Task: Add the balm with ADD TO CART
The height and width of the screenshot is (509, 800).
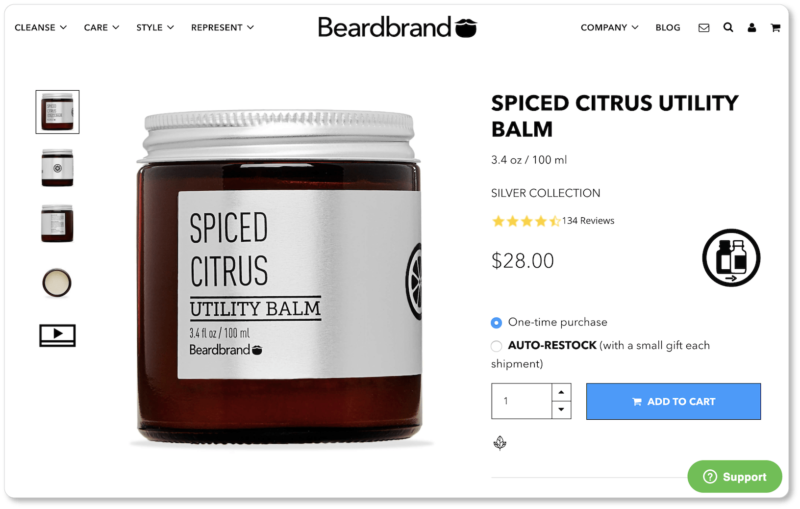Action: [x=673, y=401]
